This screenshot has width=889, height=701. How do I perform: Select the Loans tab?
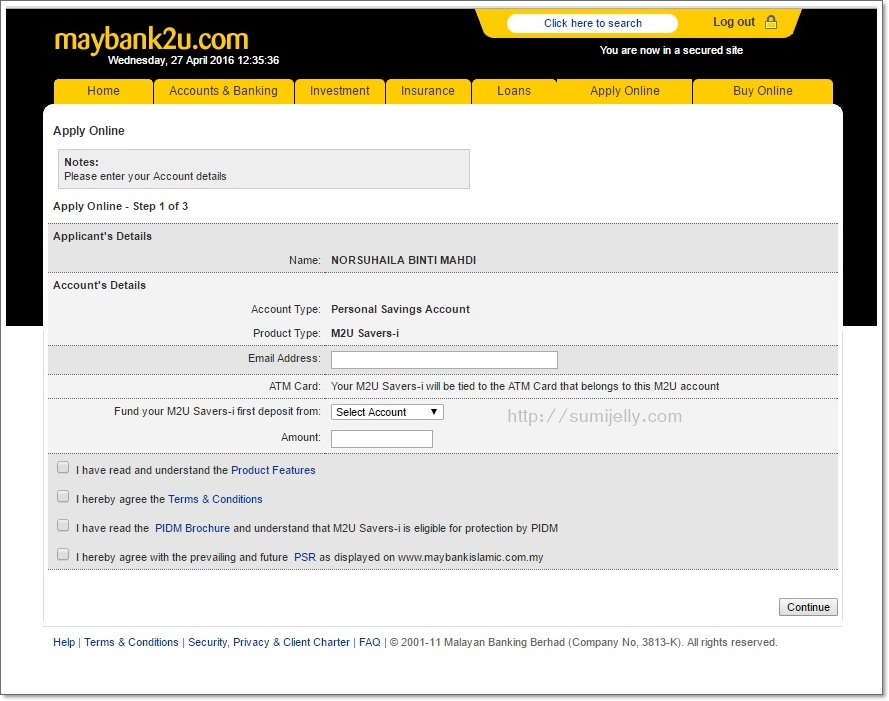coord(514,91)
